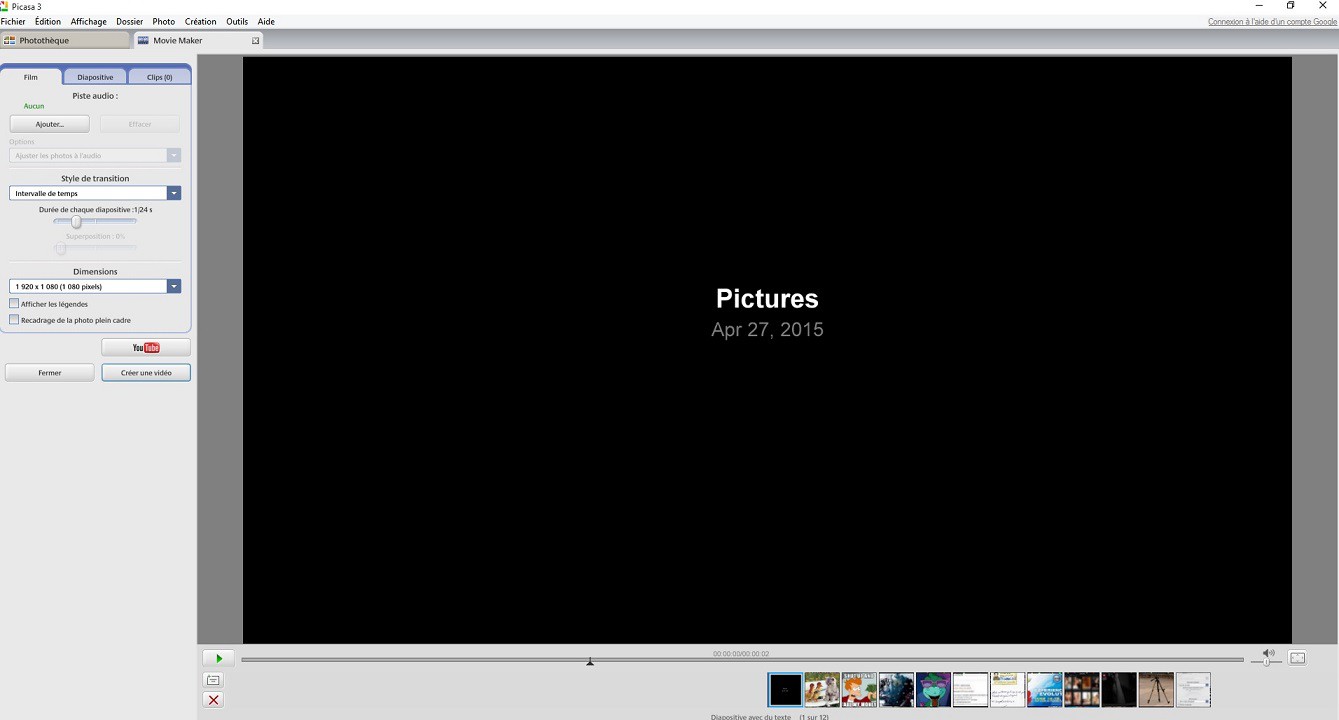Open the Édition menu
1339x720 pixels.
47,21
